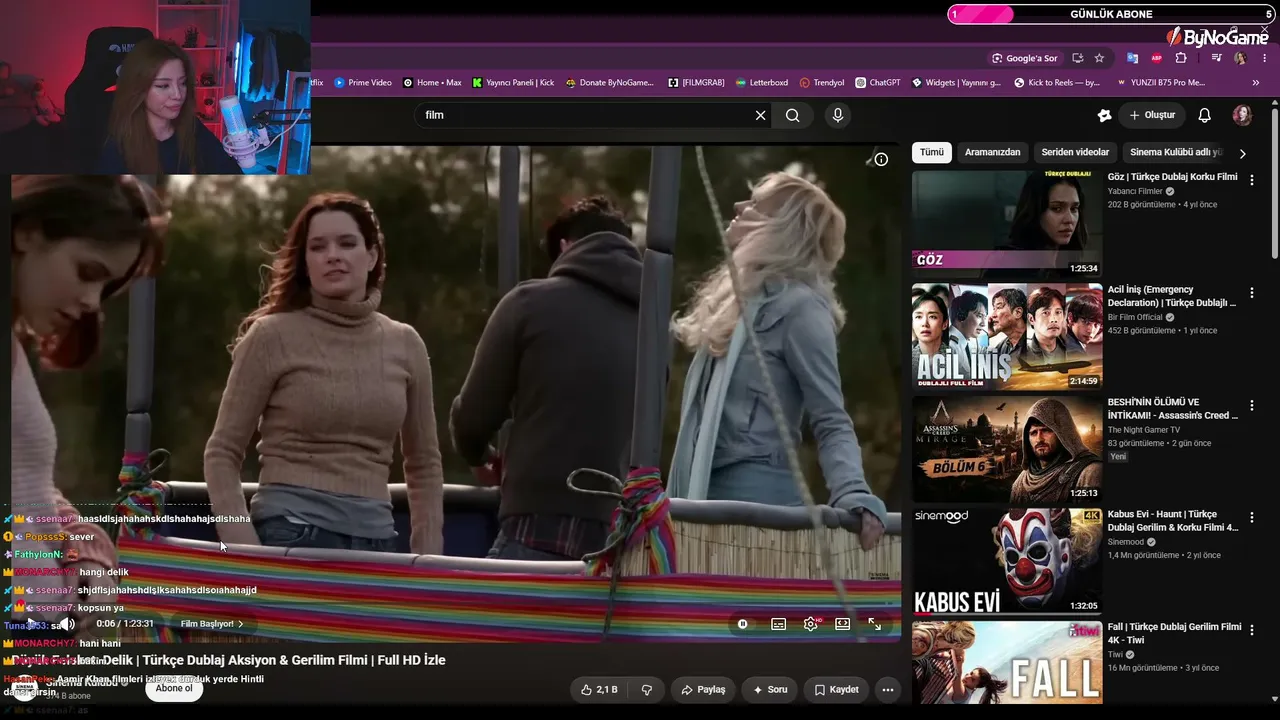Open the Trendyol bookmark

822,83
